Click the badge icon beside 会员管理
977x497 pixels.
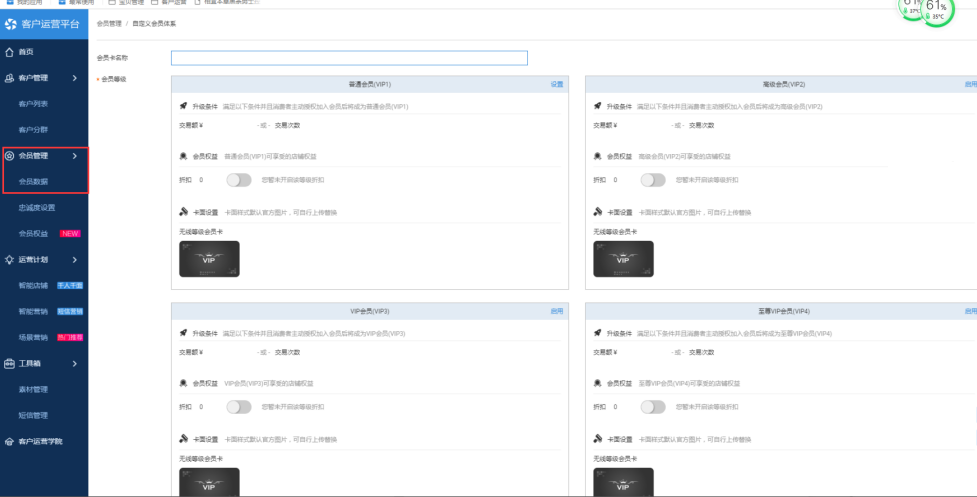click(9, 156)
